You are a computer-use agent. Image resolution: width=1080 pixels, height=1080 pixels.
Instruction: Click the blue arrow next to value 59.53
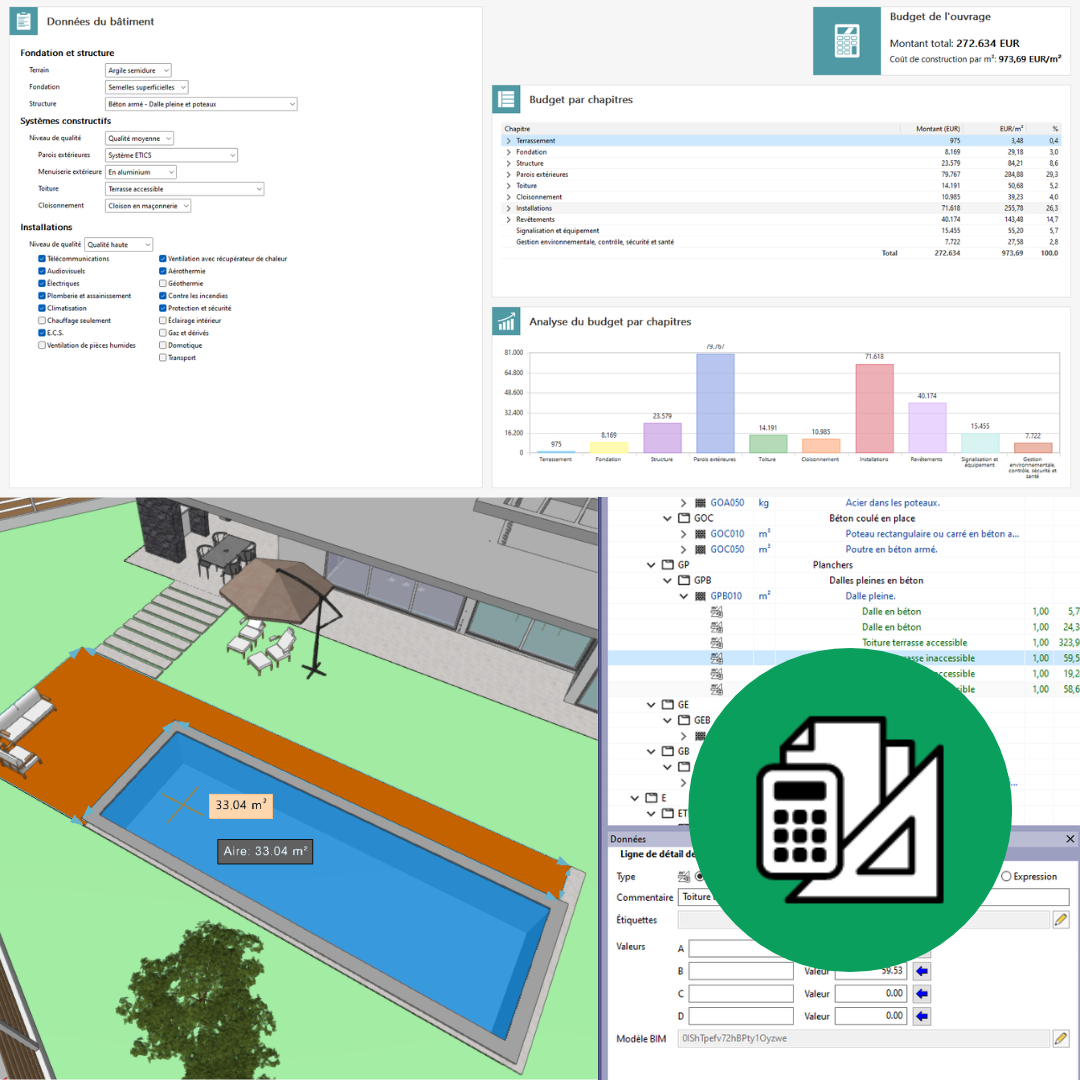pyautogui.click(x=923, y=970)
